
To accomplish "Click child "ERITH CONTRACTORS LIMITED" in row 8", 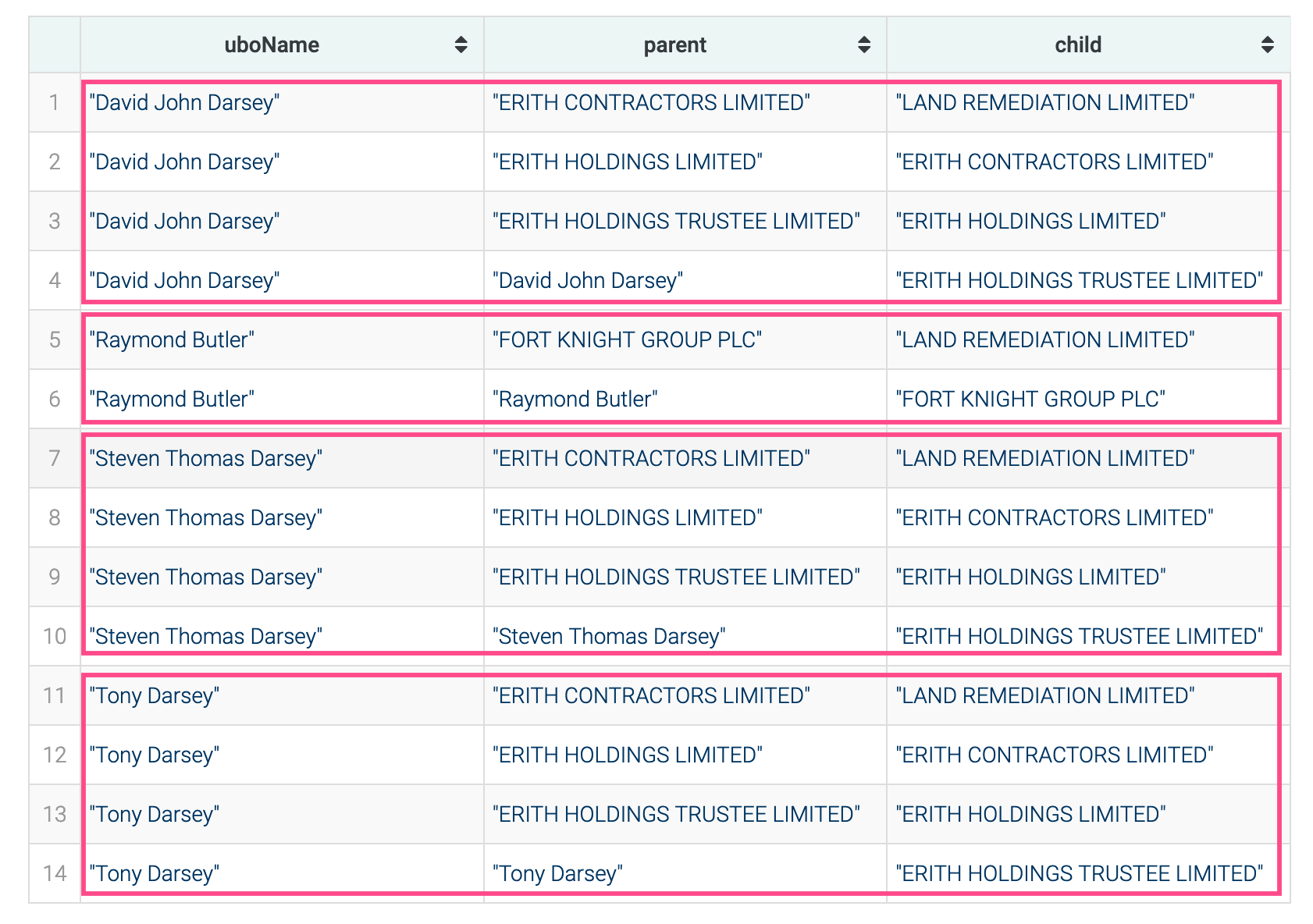I will pos(1054,517).
